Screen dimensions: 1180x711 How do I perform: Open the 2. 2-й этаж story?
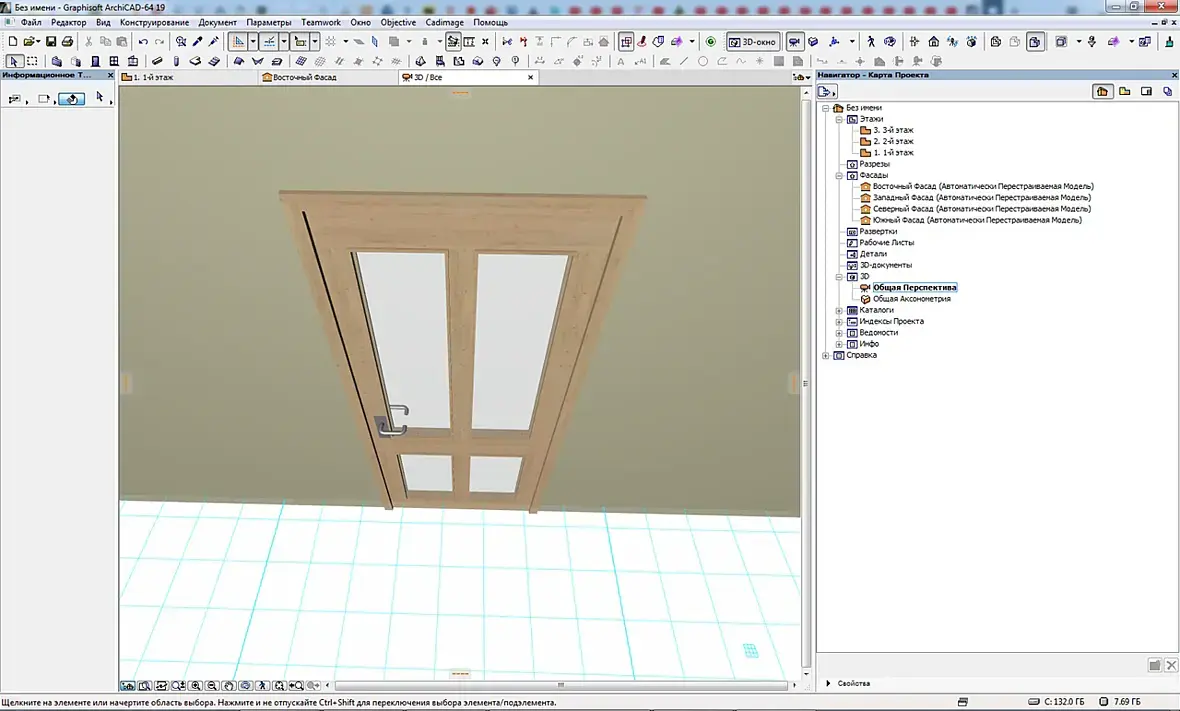892,141
